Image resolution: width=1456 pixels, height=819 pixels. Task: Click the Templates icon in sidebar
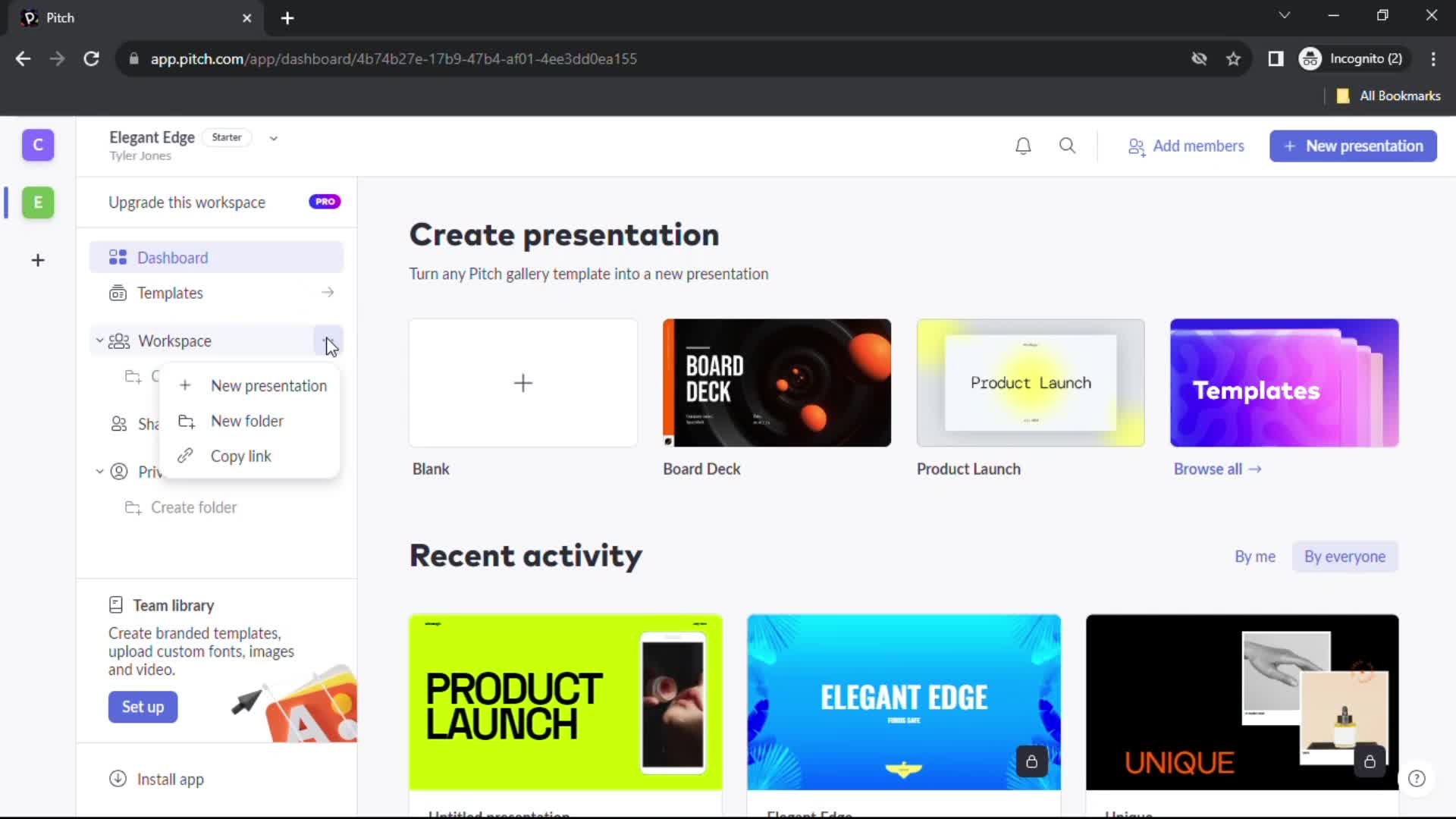(119, 292)
